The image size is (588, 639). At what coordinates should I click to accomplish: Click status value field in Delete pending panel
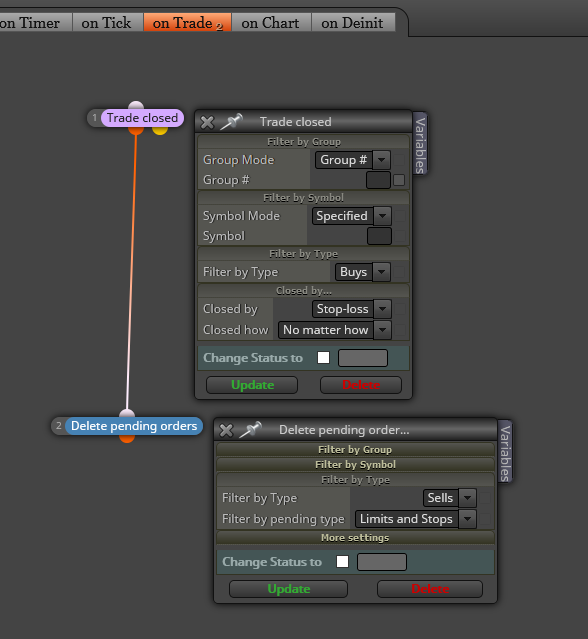[382, 562]
